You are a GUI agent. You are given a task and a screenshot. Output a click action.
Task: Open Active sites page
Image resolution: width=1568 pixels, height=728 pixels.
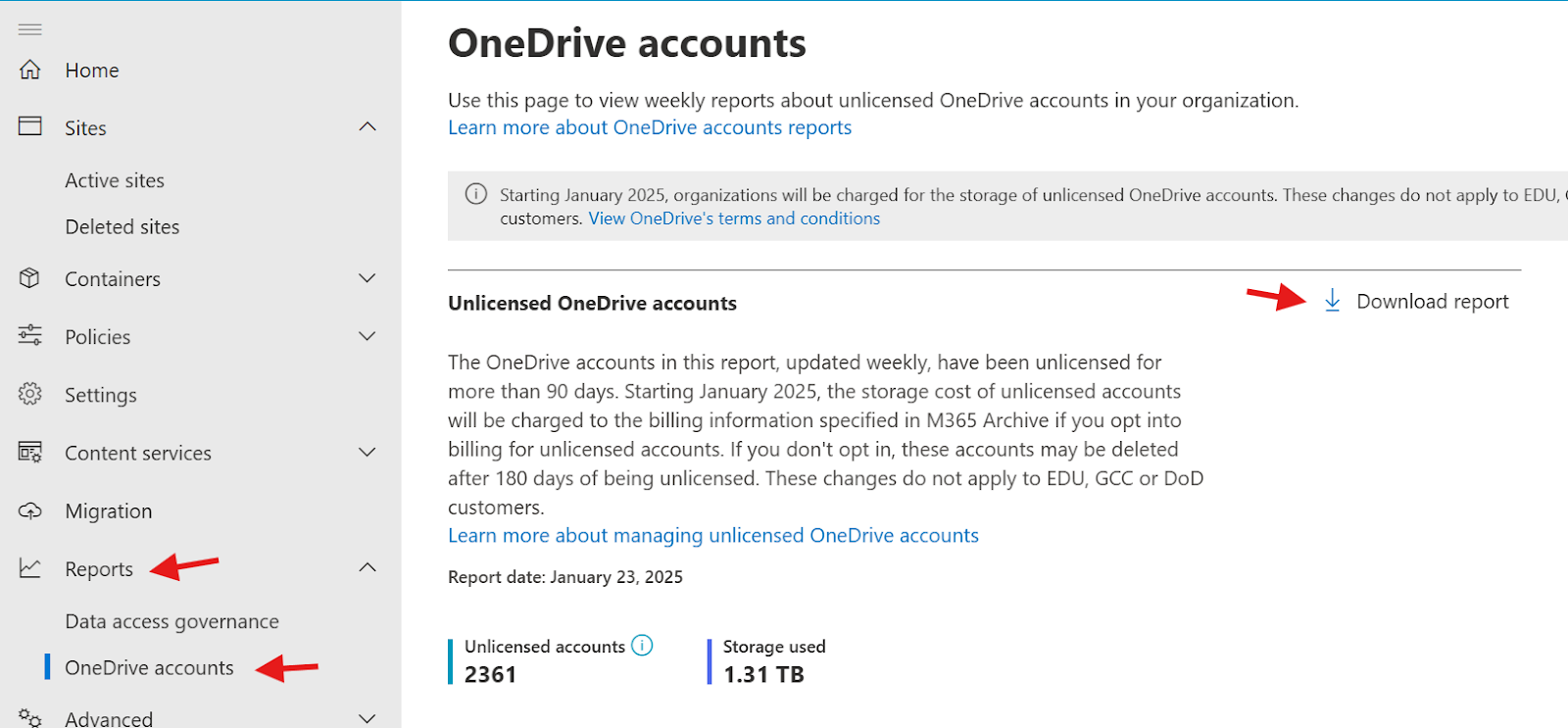coord(115,180)
